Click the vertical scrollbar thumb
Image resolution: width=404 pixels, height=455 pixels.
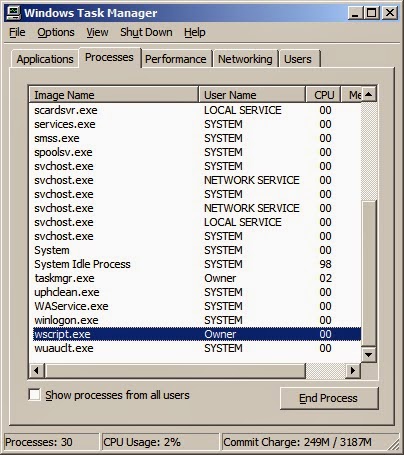tap(369, 273)
